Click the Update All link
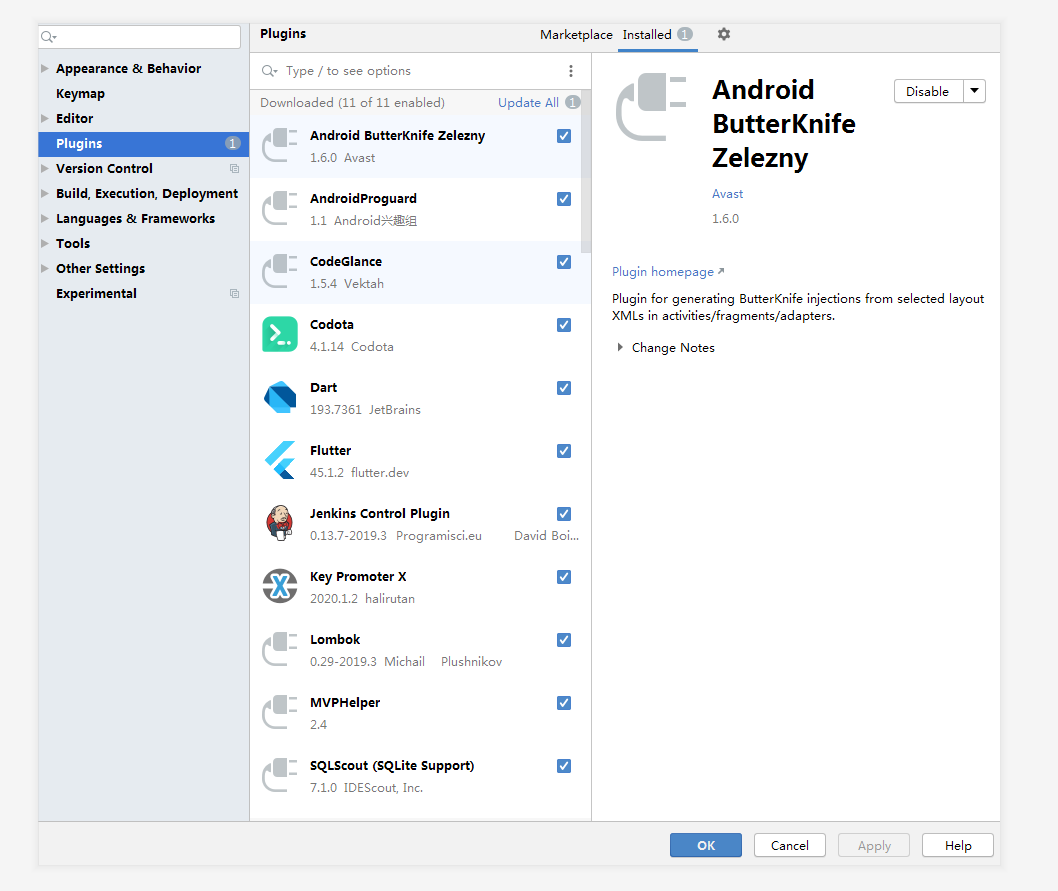 tap(528, 103)
